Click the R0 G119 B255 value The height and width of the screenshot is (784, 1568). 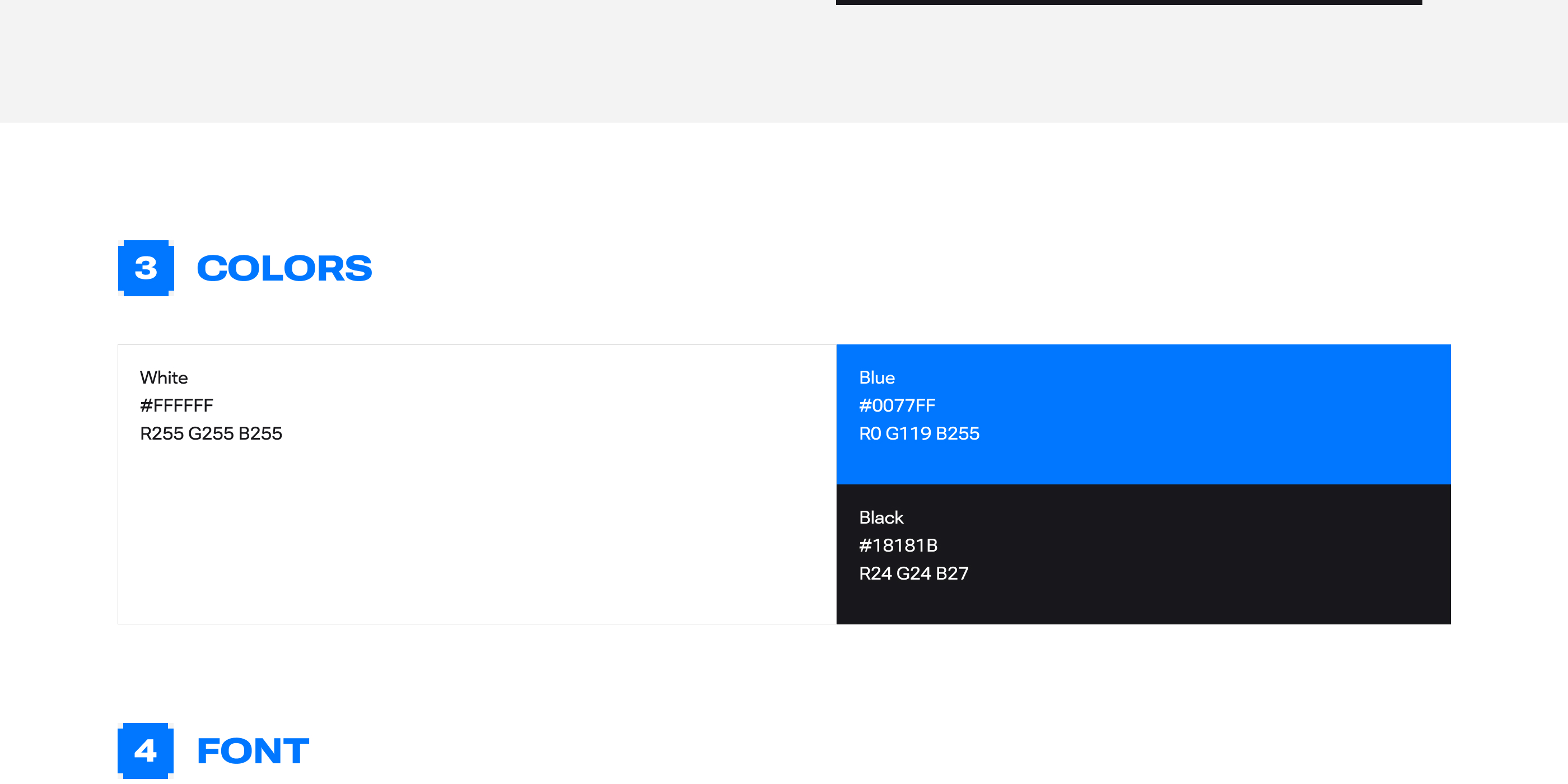[919, 433]
